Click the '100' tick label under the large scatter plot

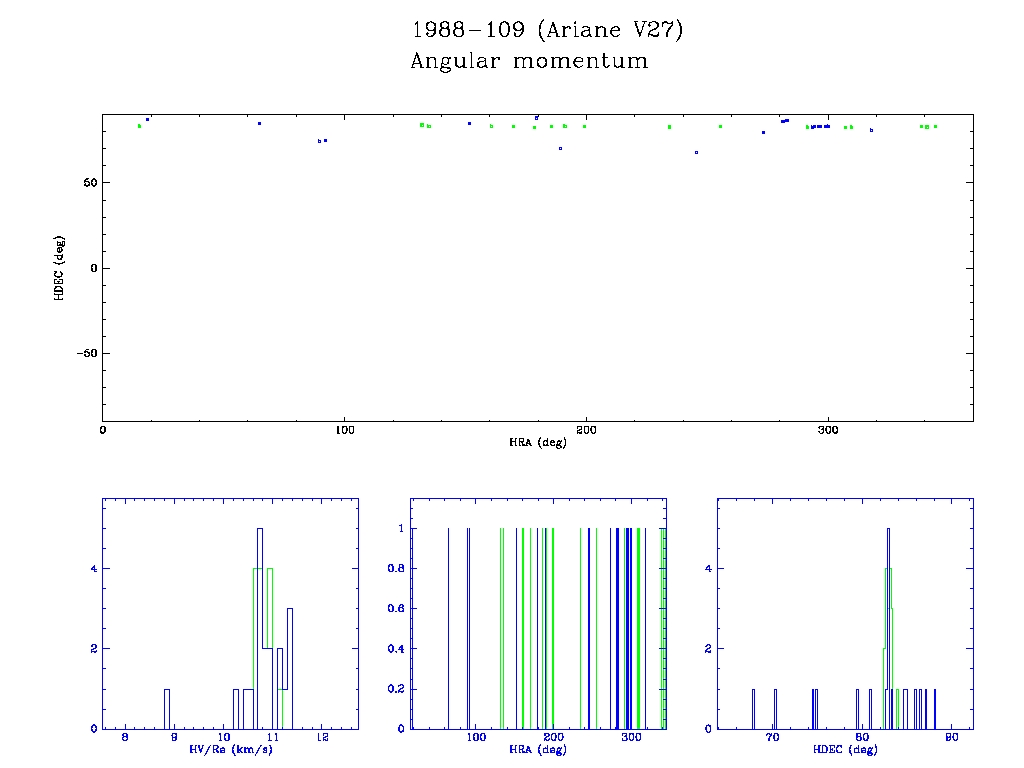(344, 430)
